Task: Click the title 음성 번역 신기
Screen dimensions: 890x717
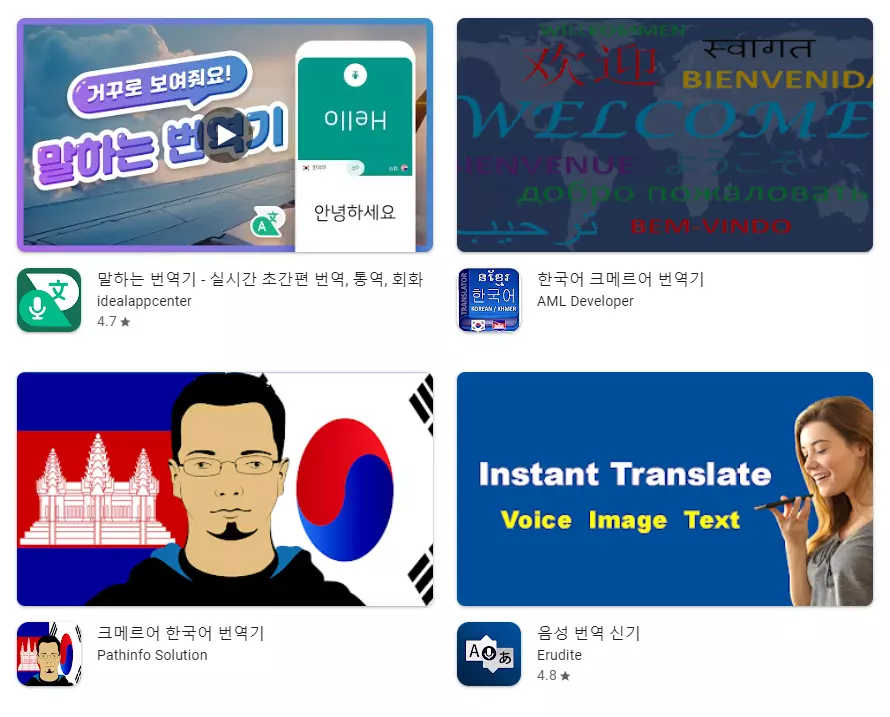Action: [589, 632]
